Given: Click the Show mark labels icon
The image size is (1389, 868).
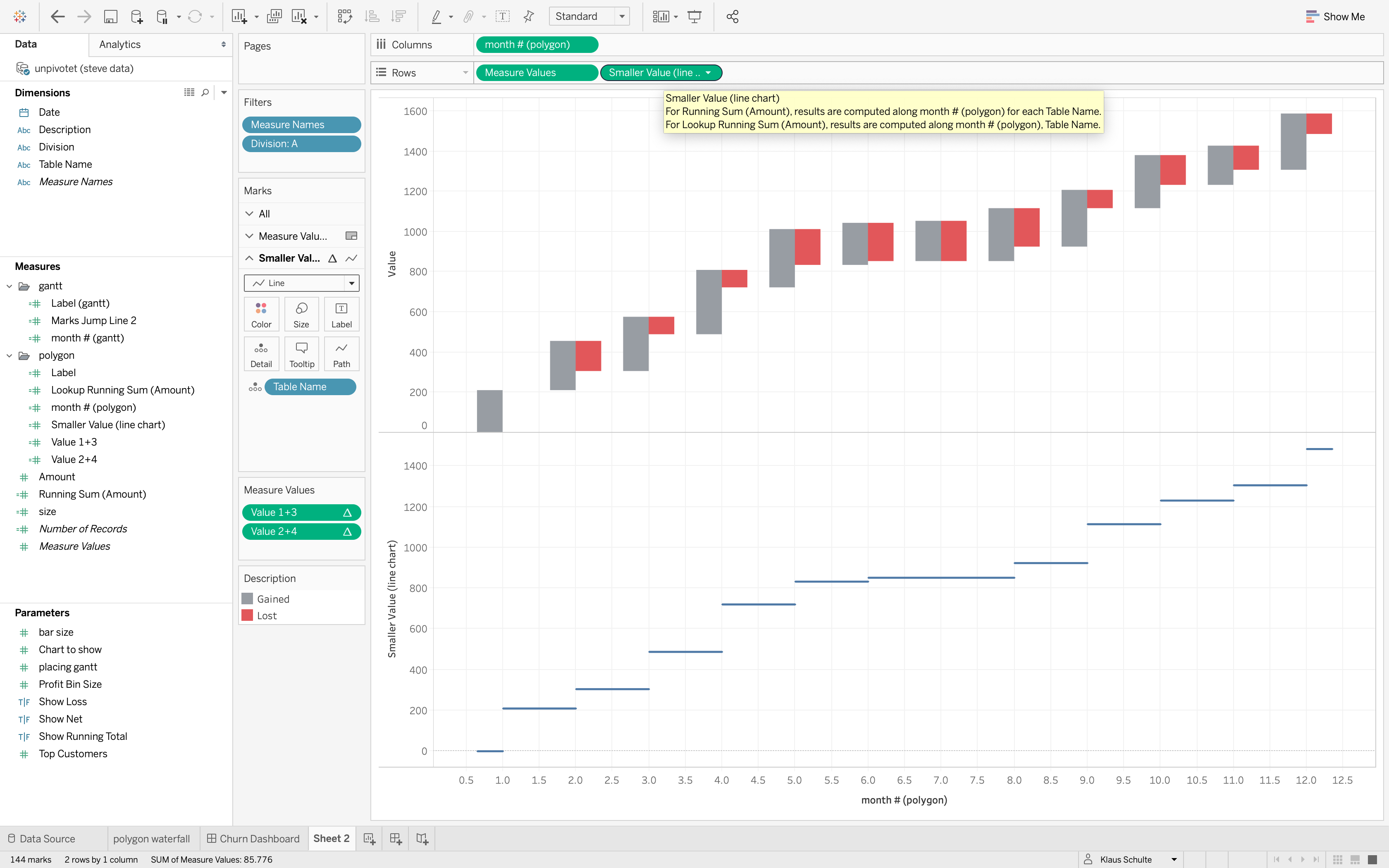Looking at the screenshot, I should [x=502, y=17].
